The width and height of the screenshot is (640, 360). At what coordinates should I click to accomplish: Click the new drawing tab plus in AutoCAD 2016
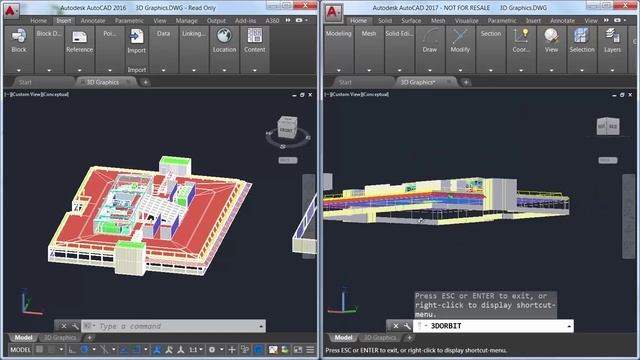click(145, 82)
